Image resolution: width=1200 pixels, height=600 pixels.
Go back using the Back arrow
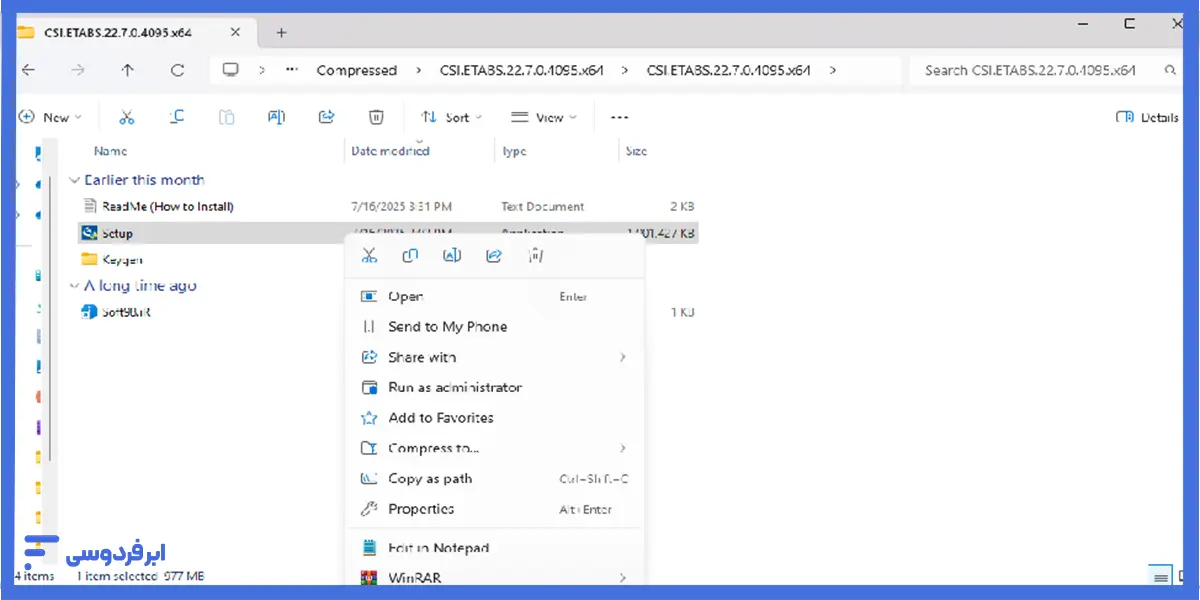(x=28, y=70)
